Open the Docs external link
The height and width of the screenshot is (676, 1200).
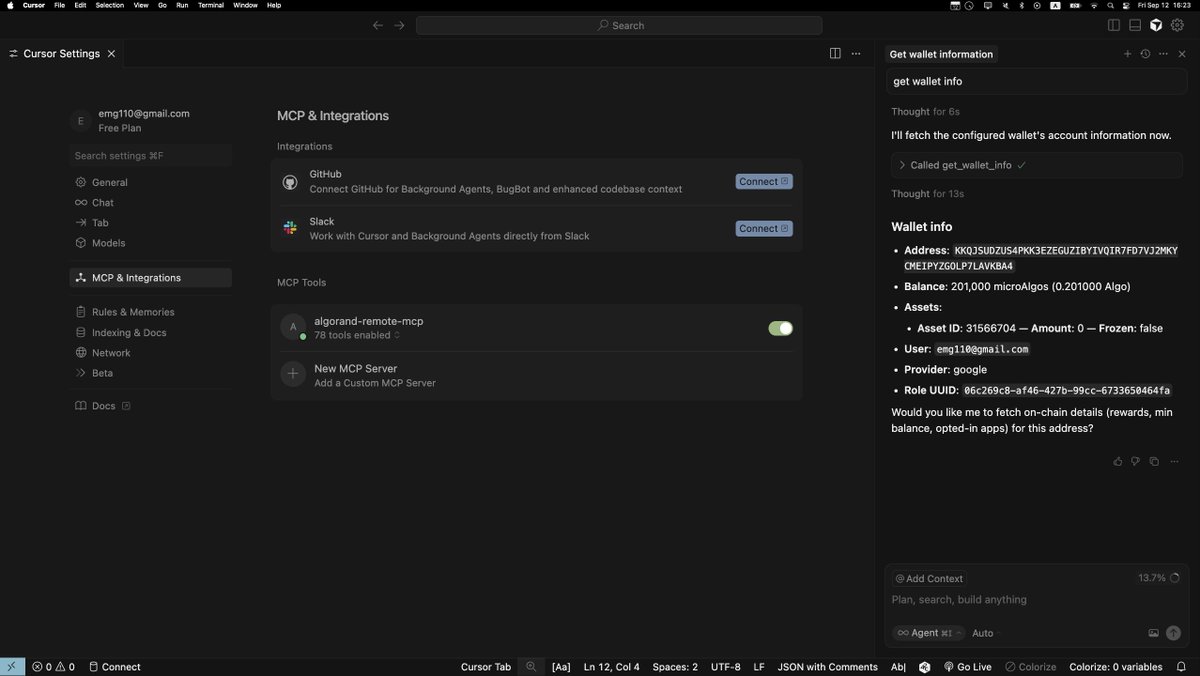pos(104,406)
